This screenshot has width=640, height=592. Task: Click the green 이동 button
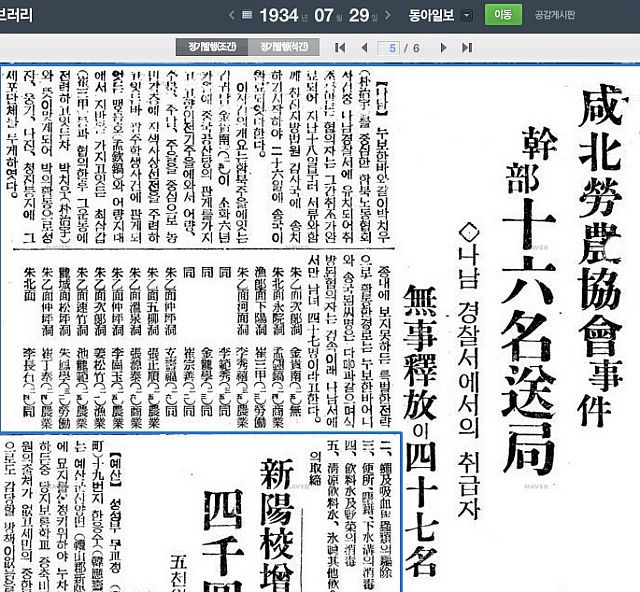pyautogui.click(x=503, y=15)
